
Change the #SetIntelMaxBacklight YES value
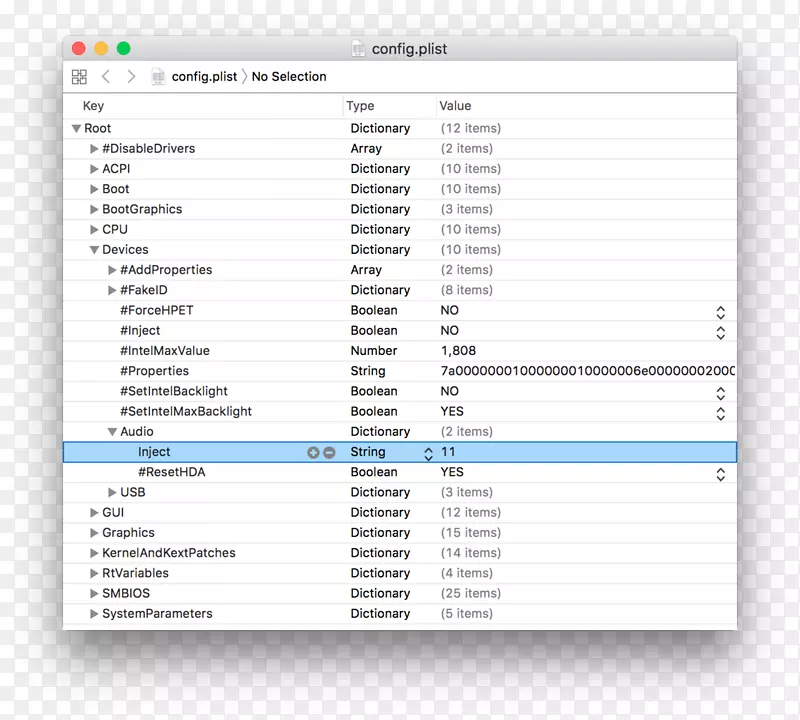[x=720, y=412]
